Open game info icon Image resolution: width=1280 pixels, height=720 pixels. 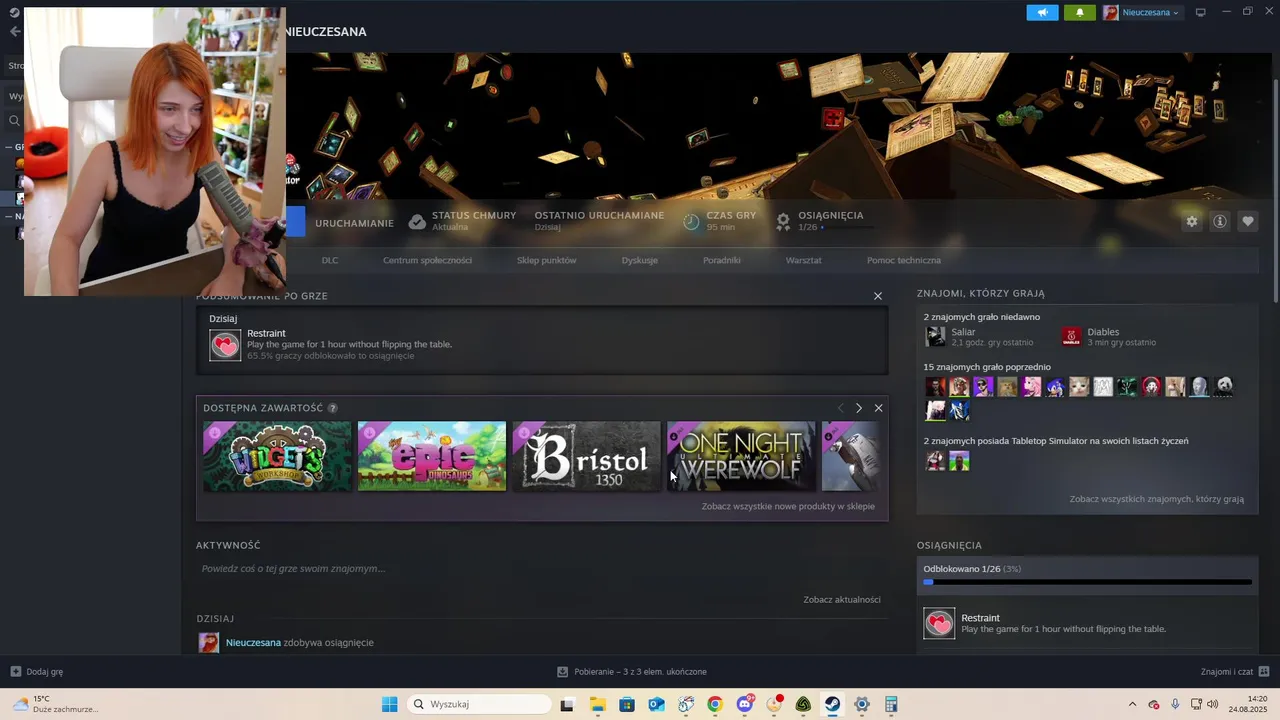(x=1219, y=222)
